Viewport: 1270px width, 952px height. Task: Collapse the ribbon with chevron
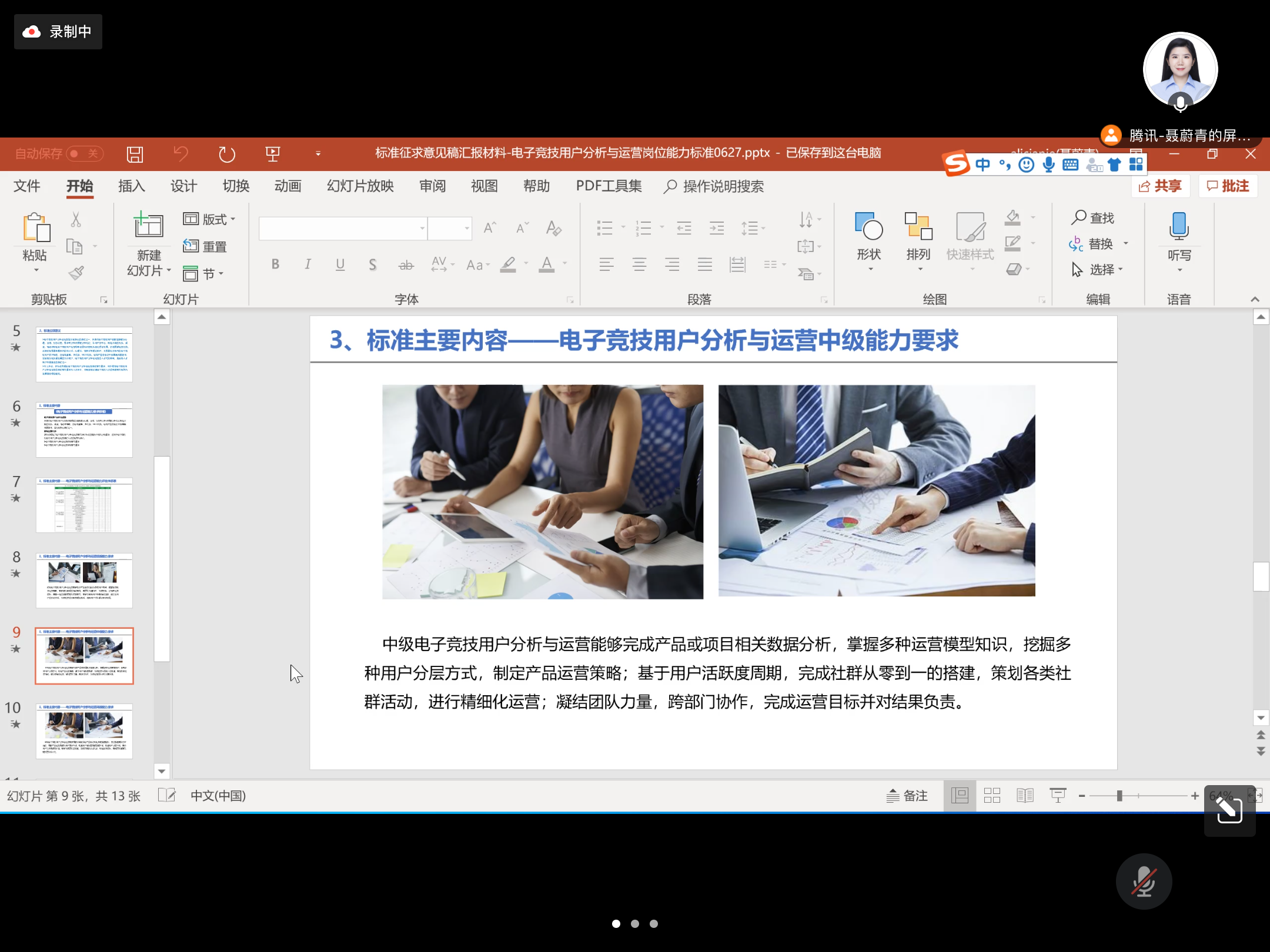1255,299
